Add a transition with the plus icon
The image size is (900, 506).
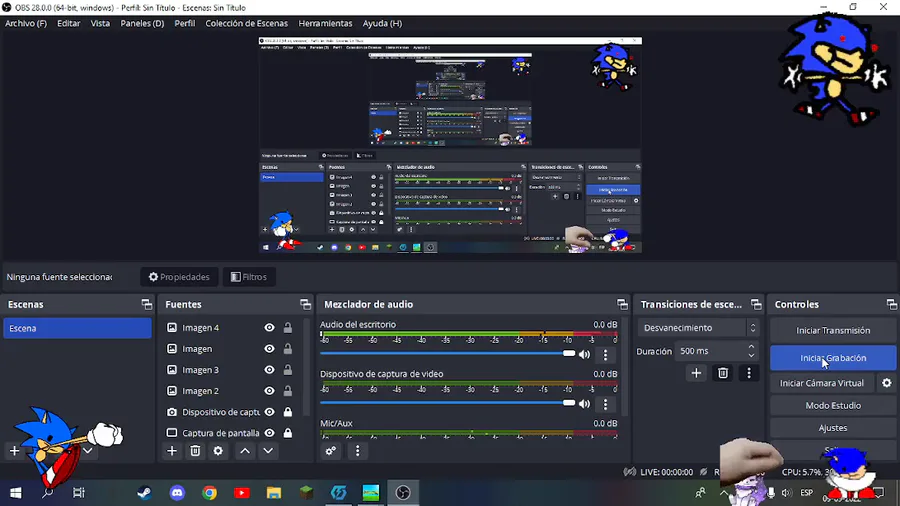point(696,373)
